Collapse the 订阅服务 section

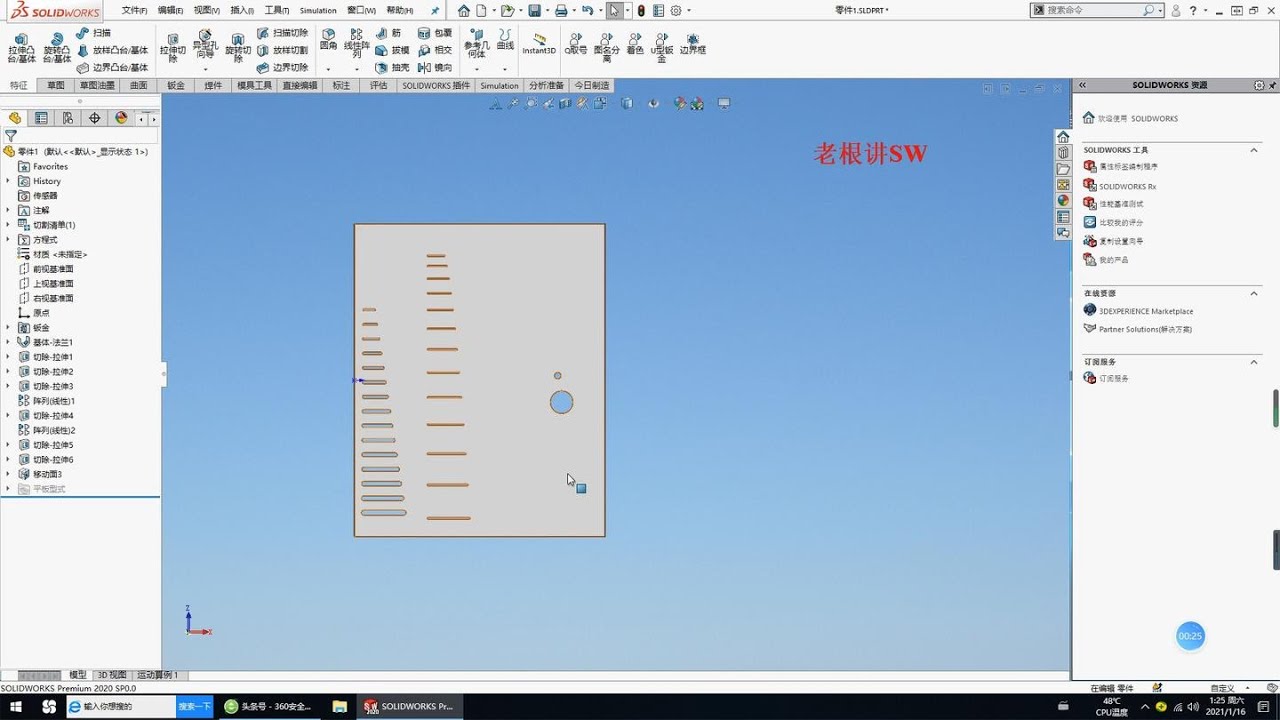click(1254, 362)
